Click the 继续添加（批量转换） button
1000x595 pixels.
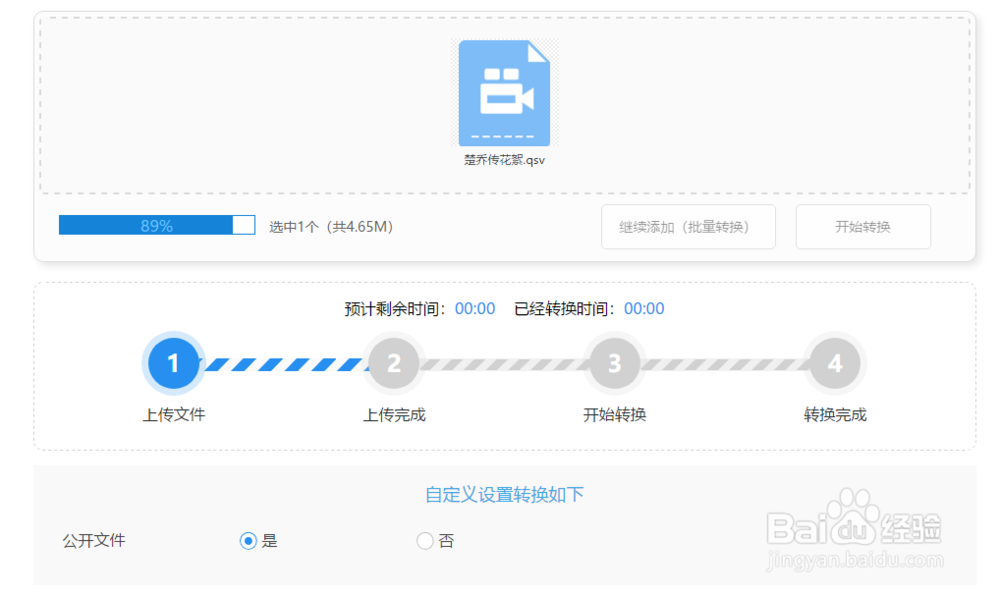[x=688, y=226]
